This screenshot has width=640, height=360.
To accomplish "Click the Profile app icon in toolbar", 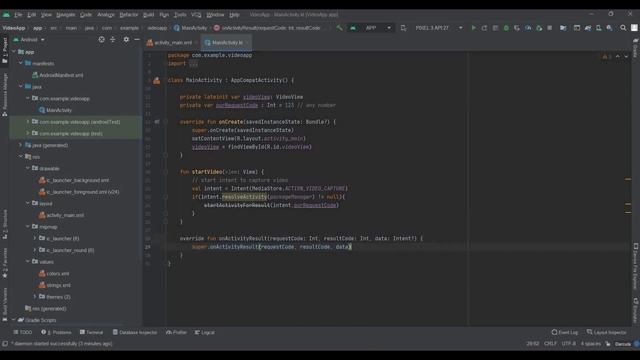I will [x=528, y=28].
